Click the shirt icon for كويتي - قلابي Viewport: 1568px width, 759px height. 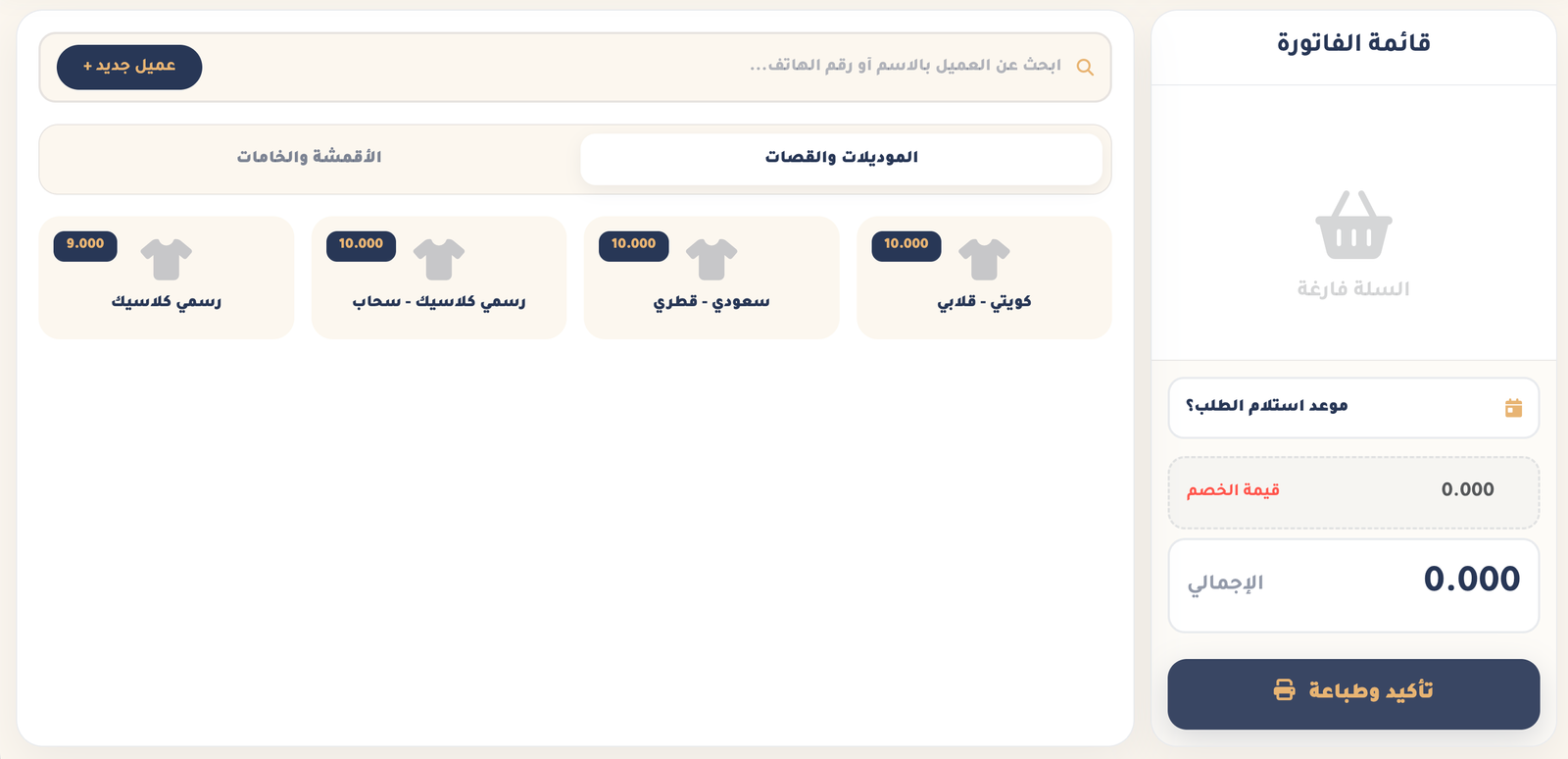pos(984,259)
